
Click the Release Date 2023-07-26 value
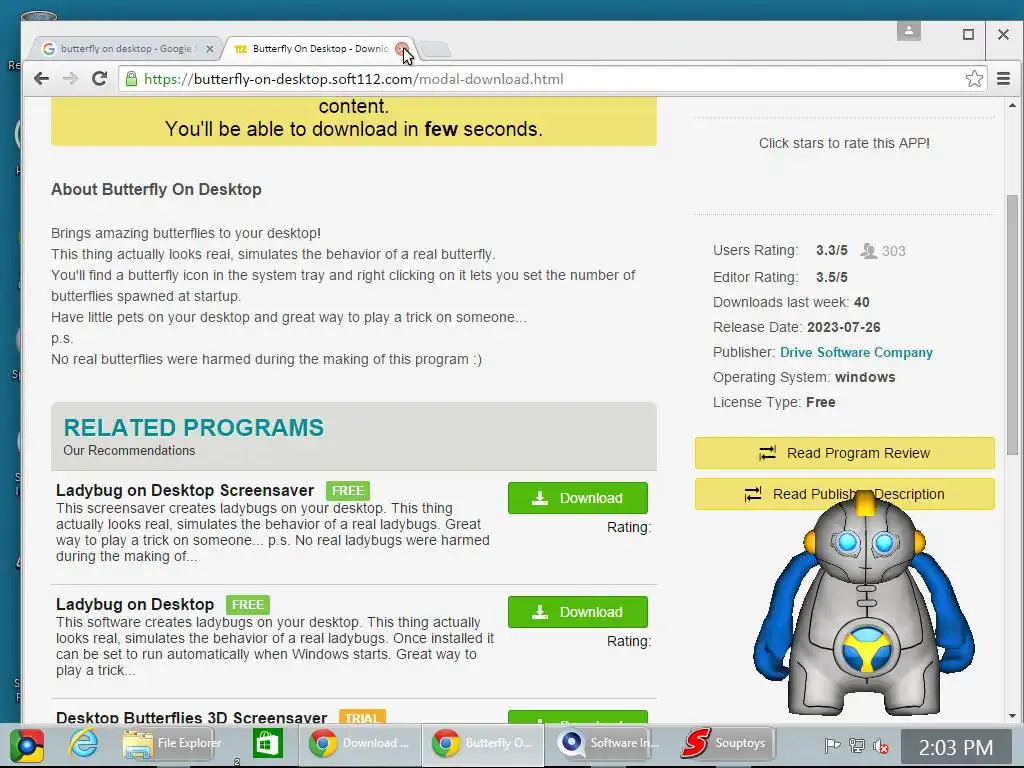[843, 327]
